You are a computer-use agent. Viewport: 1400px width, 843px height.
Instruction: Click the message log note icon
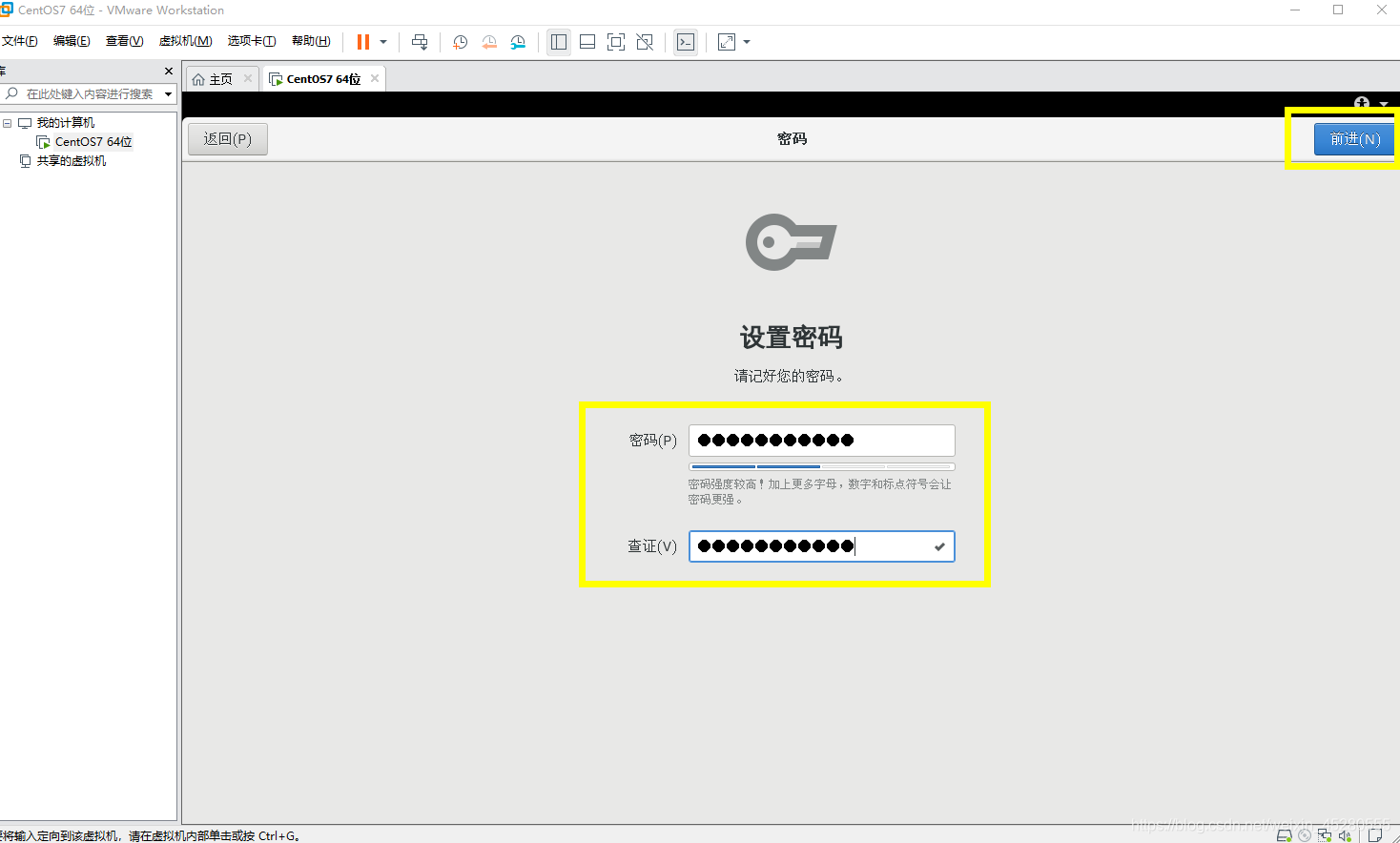(1375, 835)
